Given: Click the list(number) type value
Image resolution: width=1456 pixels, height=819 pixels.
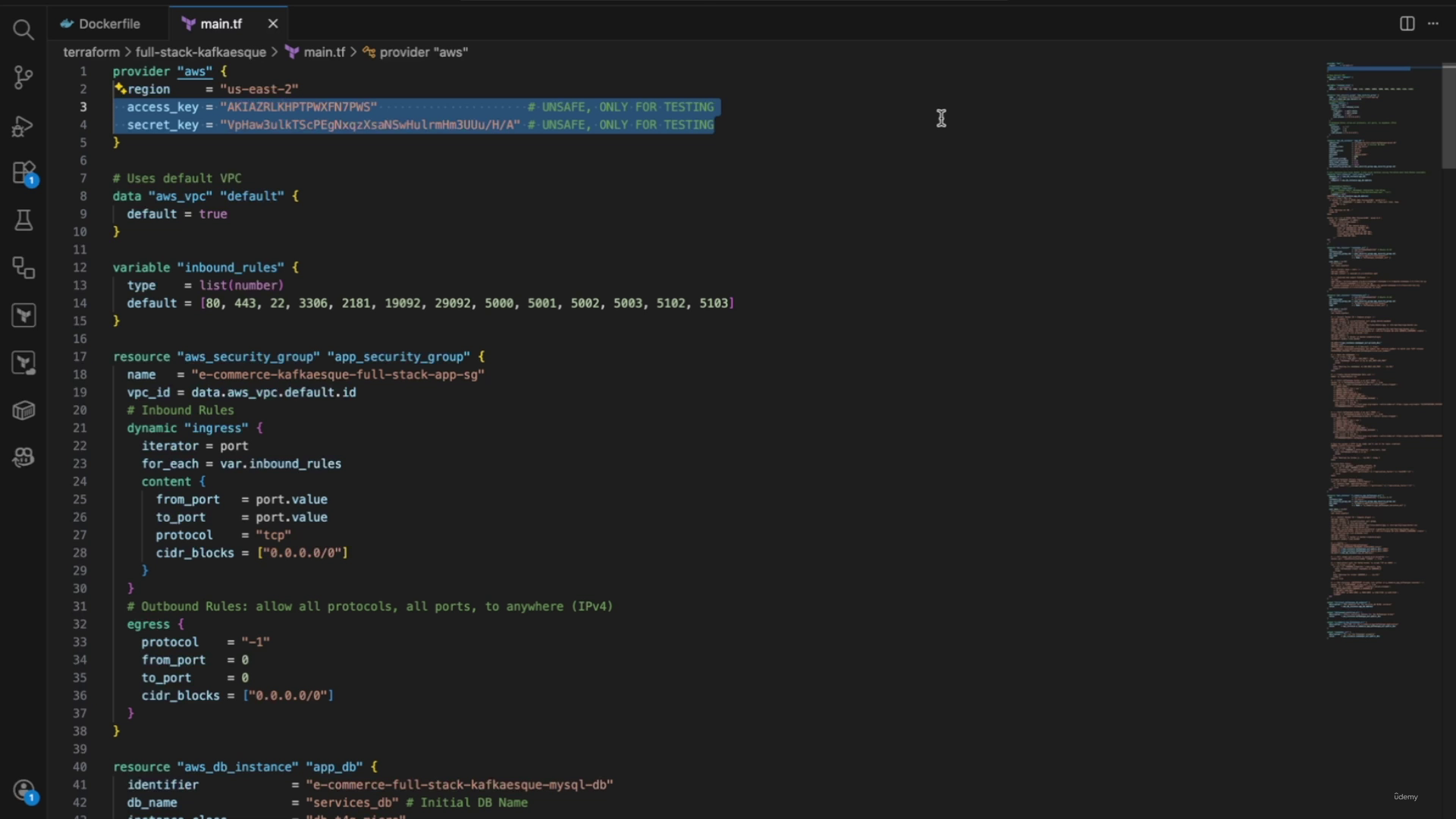Looking at the screenshot, I should coord(241,285).
